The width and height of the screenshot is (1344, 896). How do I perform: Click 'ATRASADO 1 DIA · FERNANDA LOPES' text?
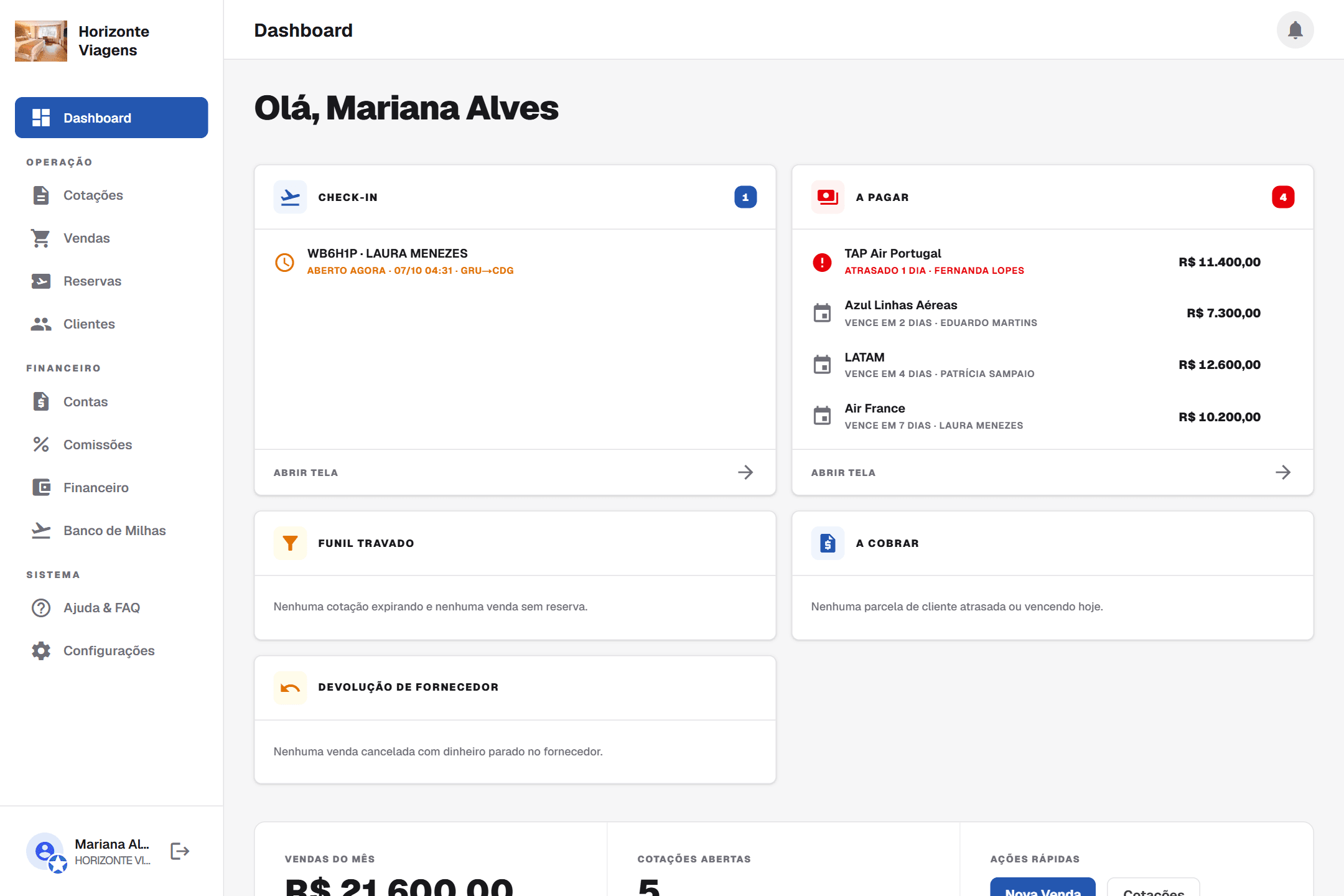point(934,271)
